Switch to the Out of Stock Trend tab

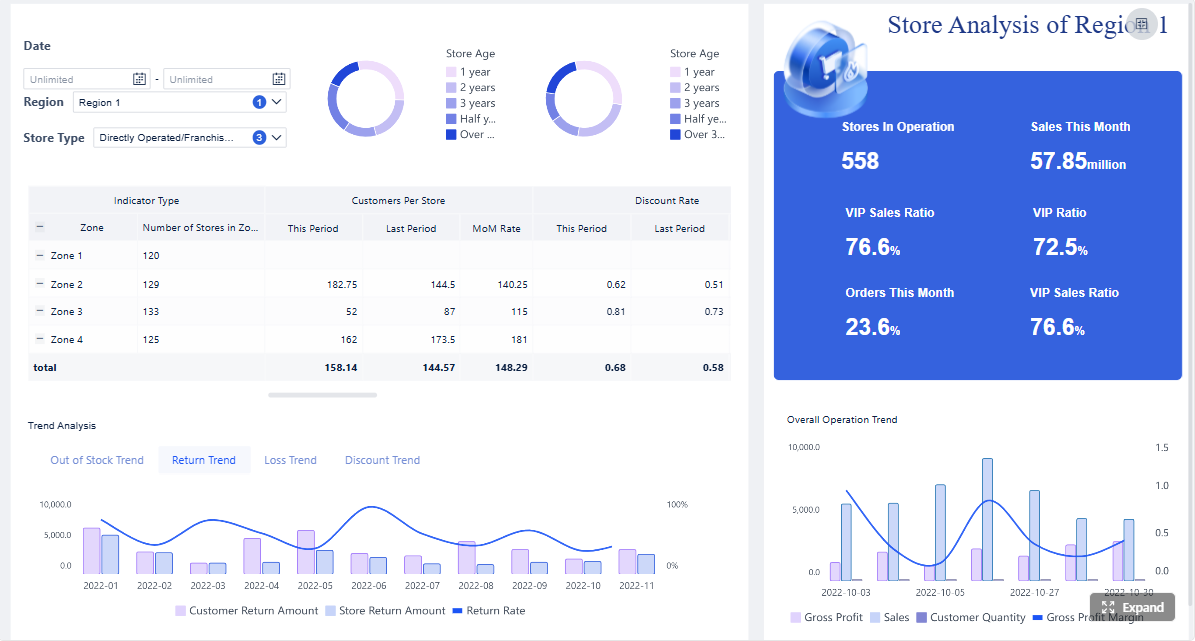point(97,460)
